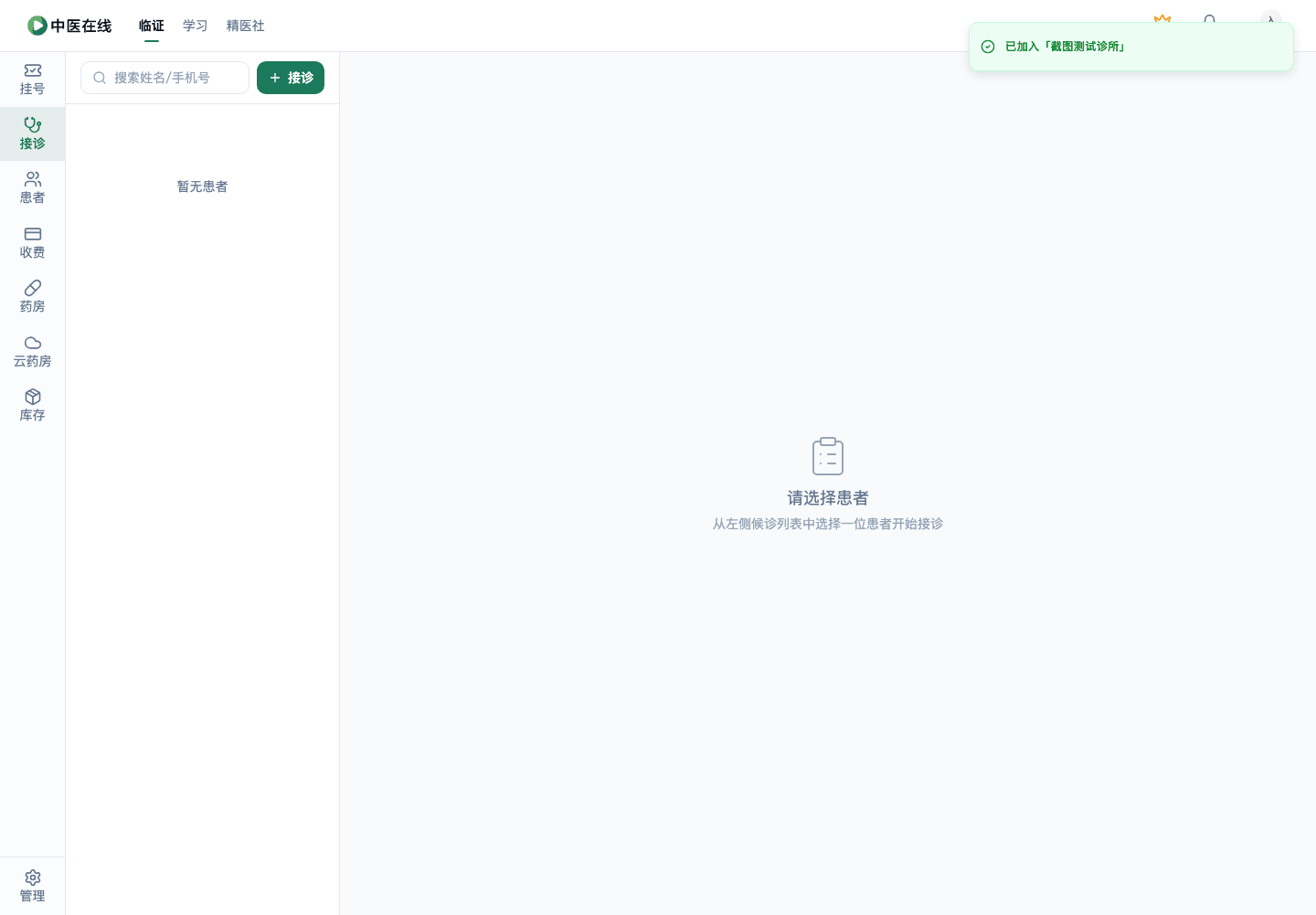1316x915 pixels.
Task: Switch to the 学习 tab
Action: pyautogui.click(x=196, y=26)
